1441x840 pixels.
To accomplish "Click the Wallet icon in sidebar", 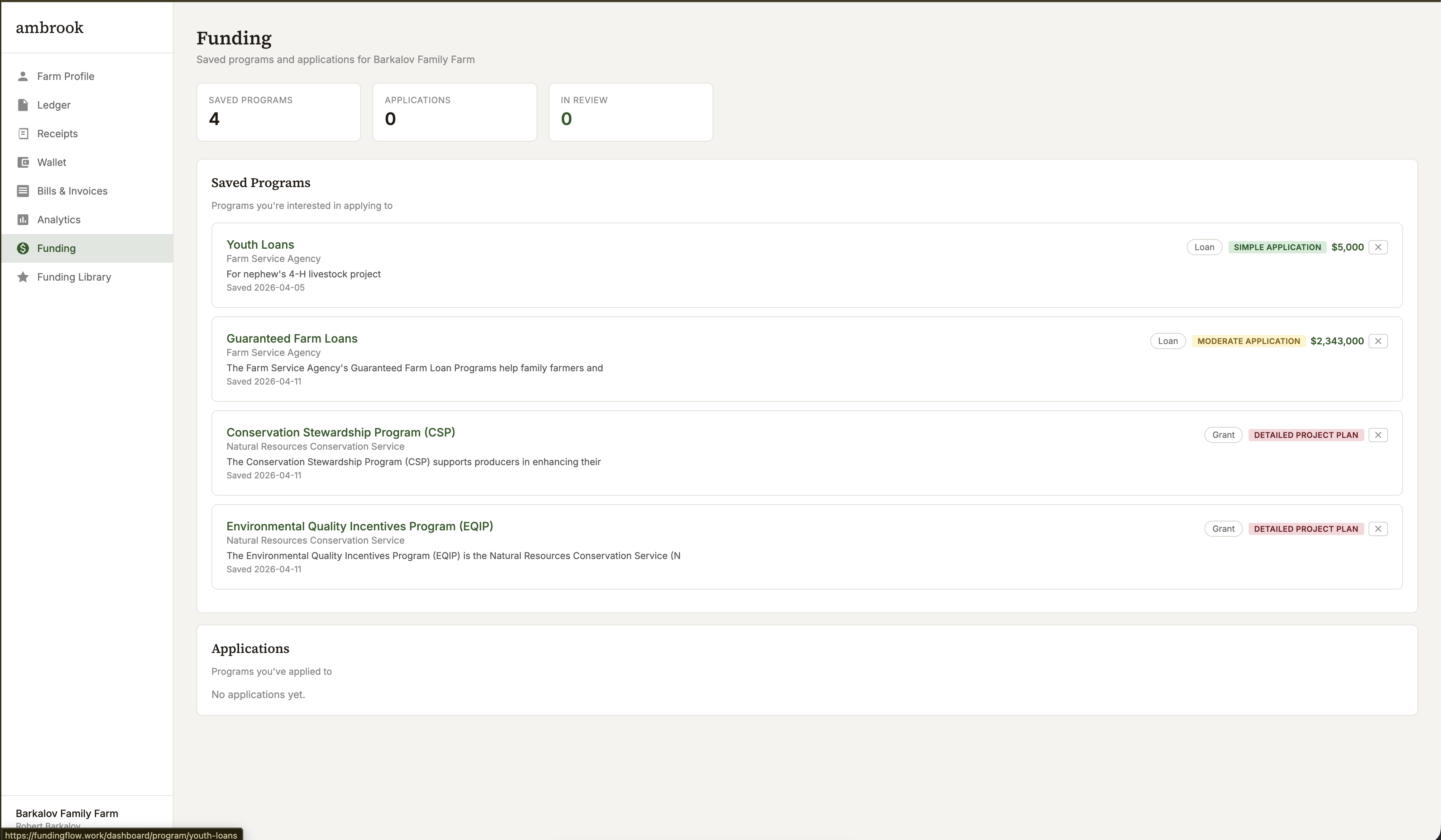I will point(23,162).
